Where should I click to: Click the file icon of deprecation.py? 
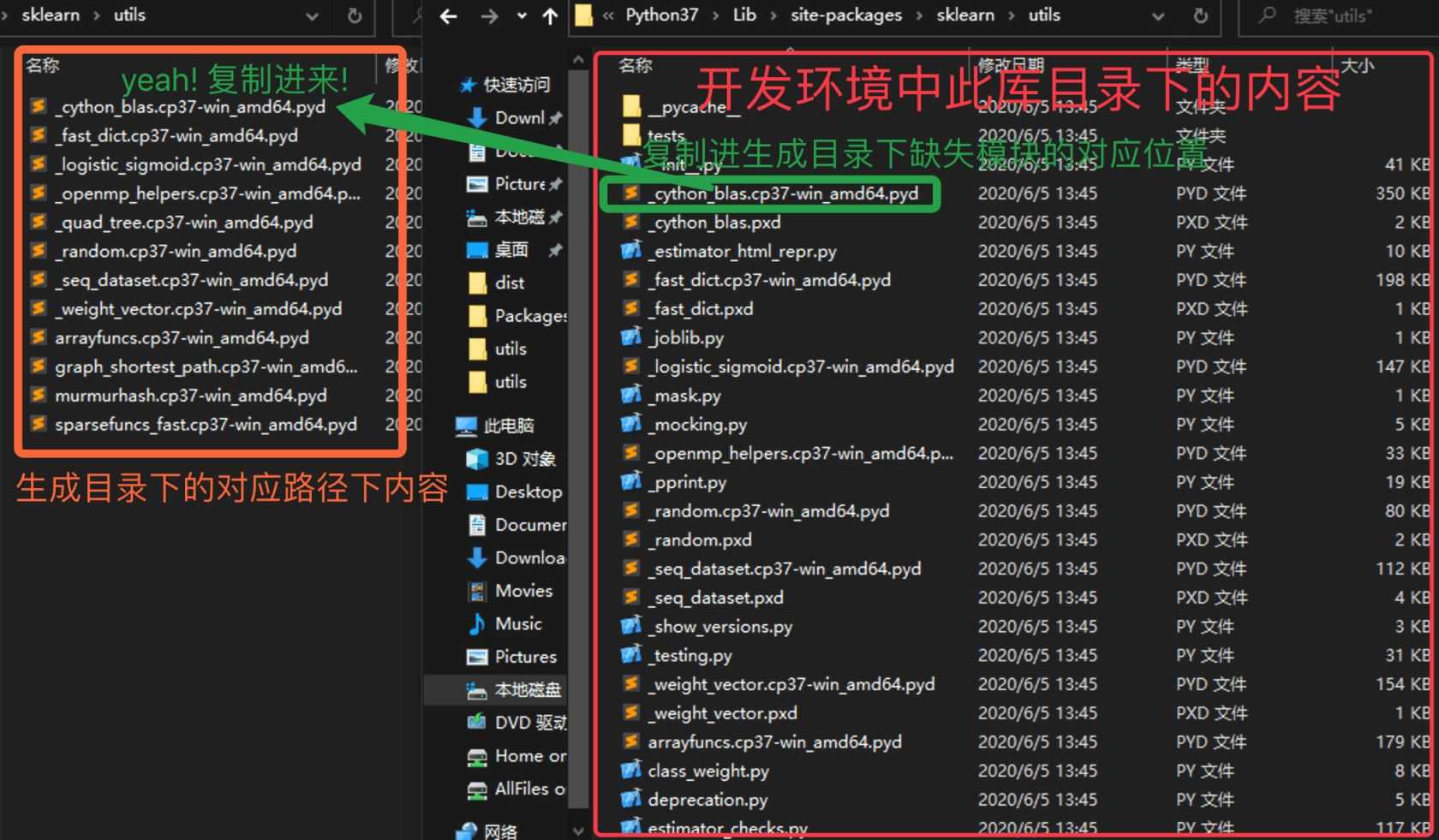pyautogui.click(x=631, y=799)
